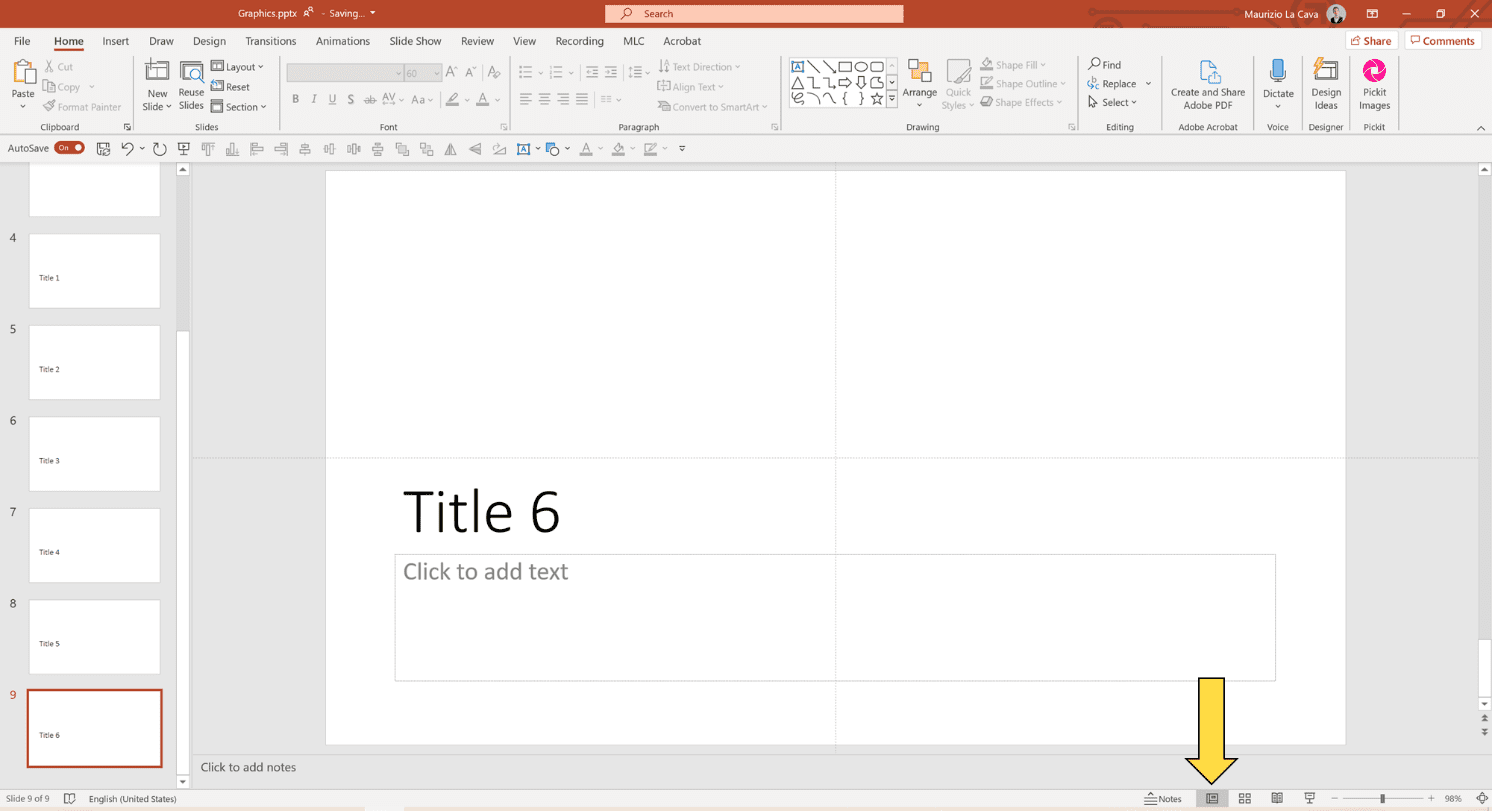Select the Title 3 slide thumbnail

94,454
